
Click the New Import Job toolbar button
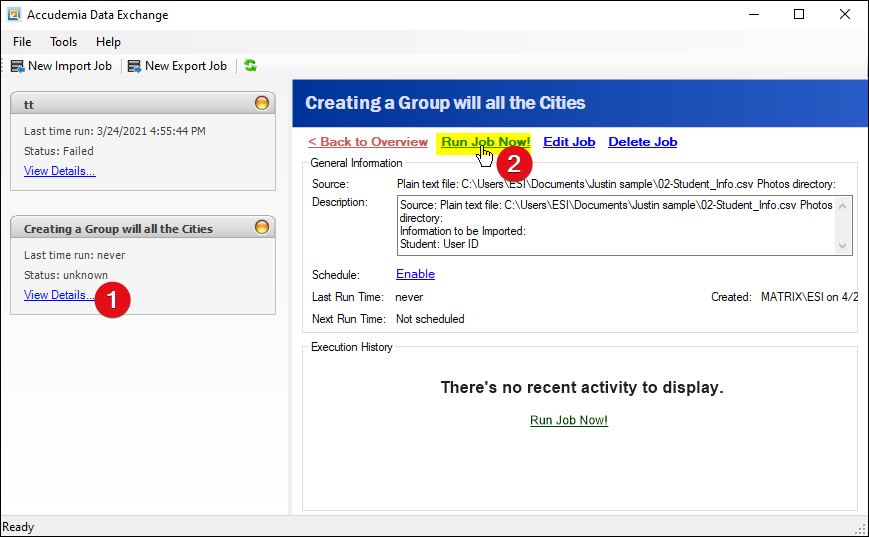click(62, 66)
